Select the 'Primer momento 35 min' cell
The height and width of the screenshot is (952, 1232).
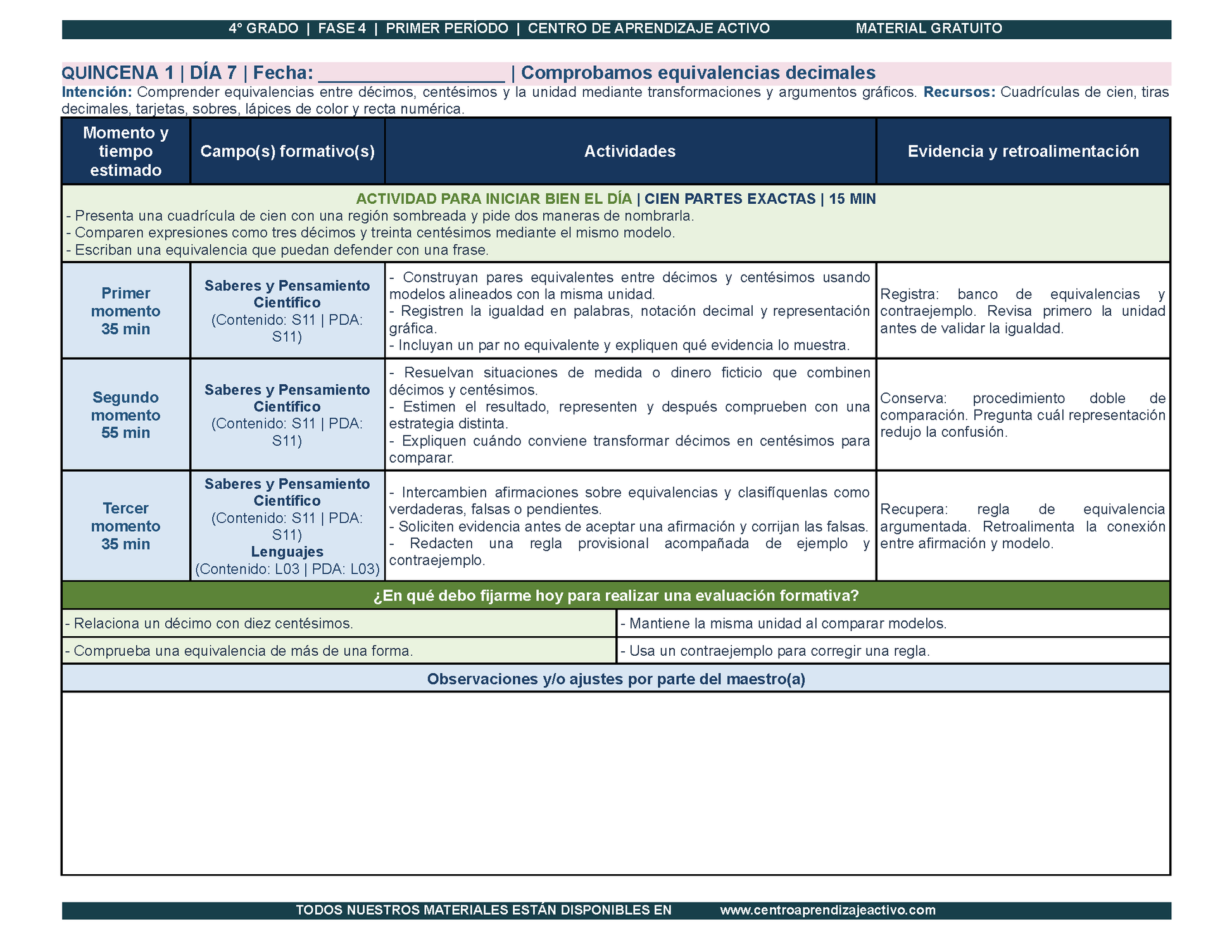click(126, 311)
